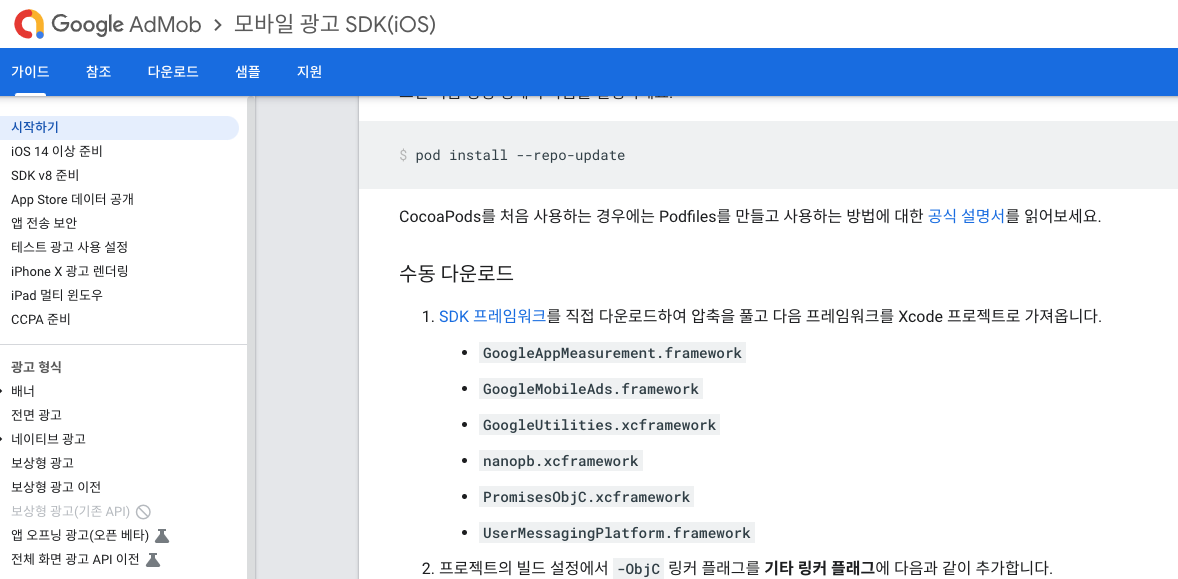Click GoogleUtilities.xcframework code text

click(x=600, y=425)
